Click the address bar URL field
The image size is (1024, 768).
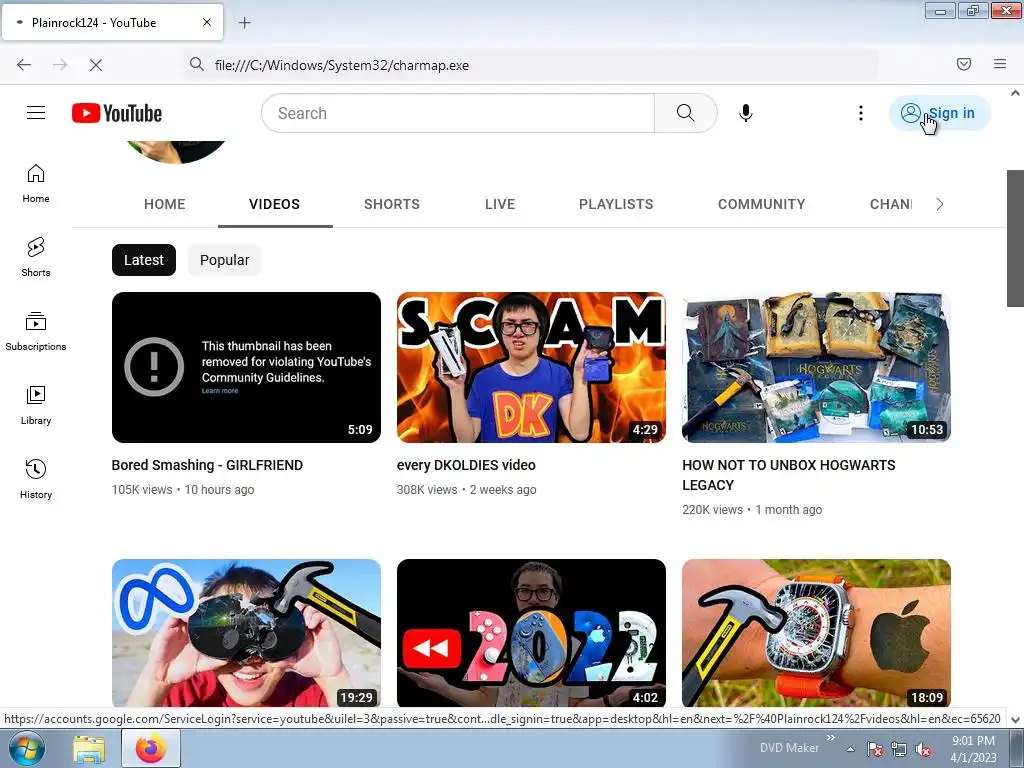click(x=531, y=65)
